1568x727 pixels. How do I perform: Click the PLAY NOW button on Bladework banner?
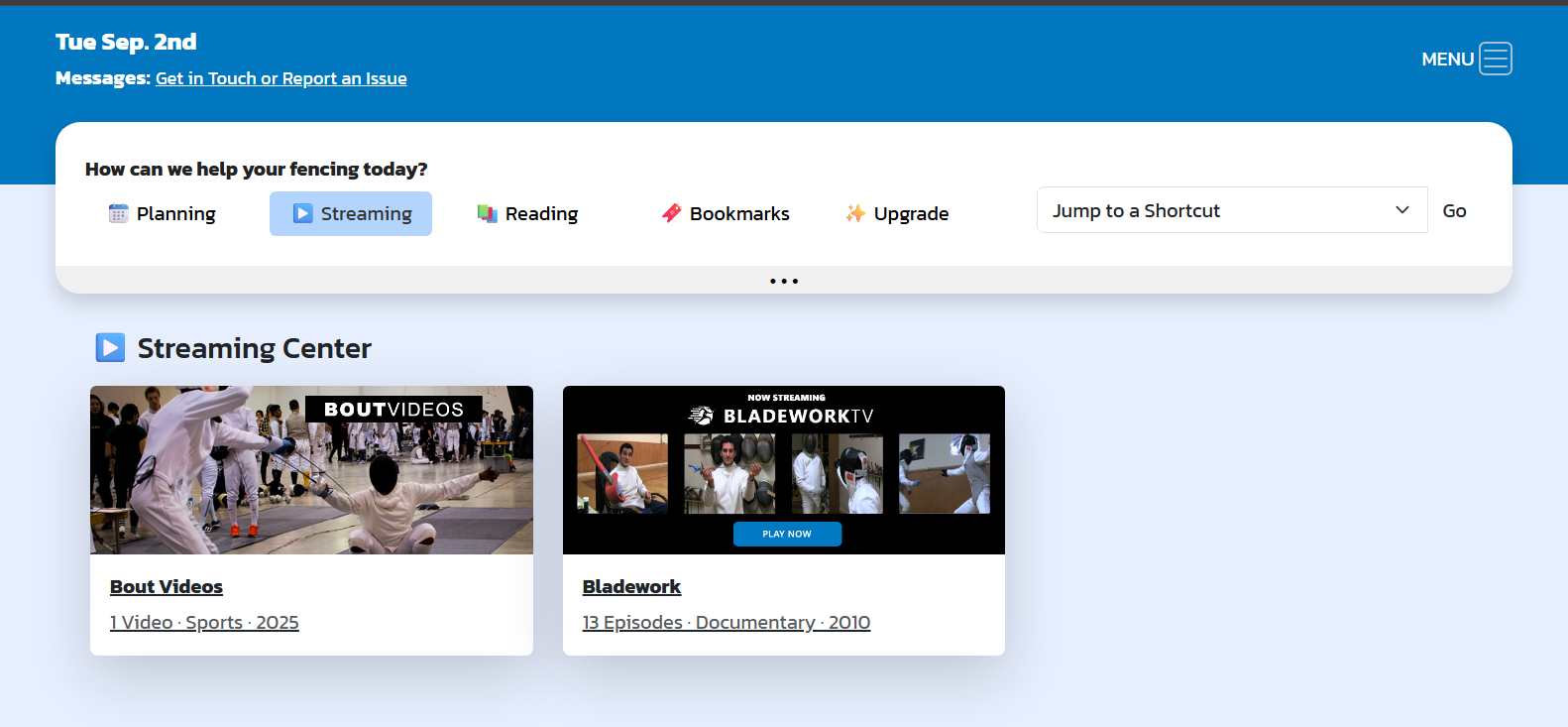(x=787, y=534)
